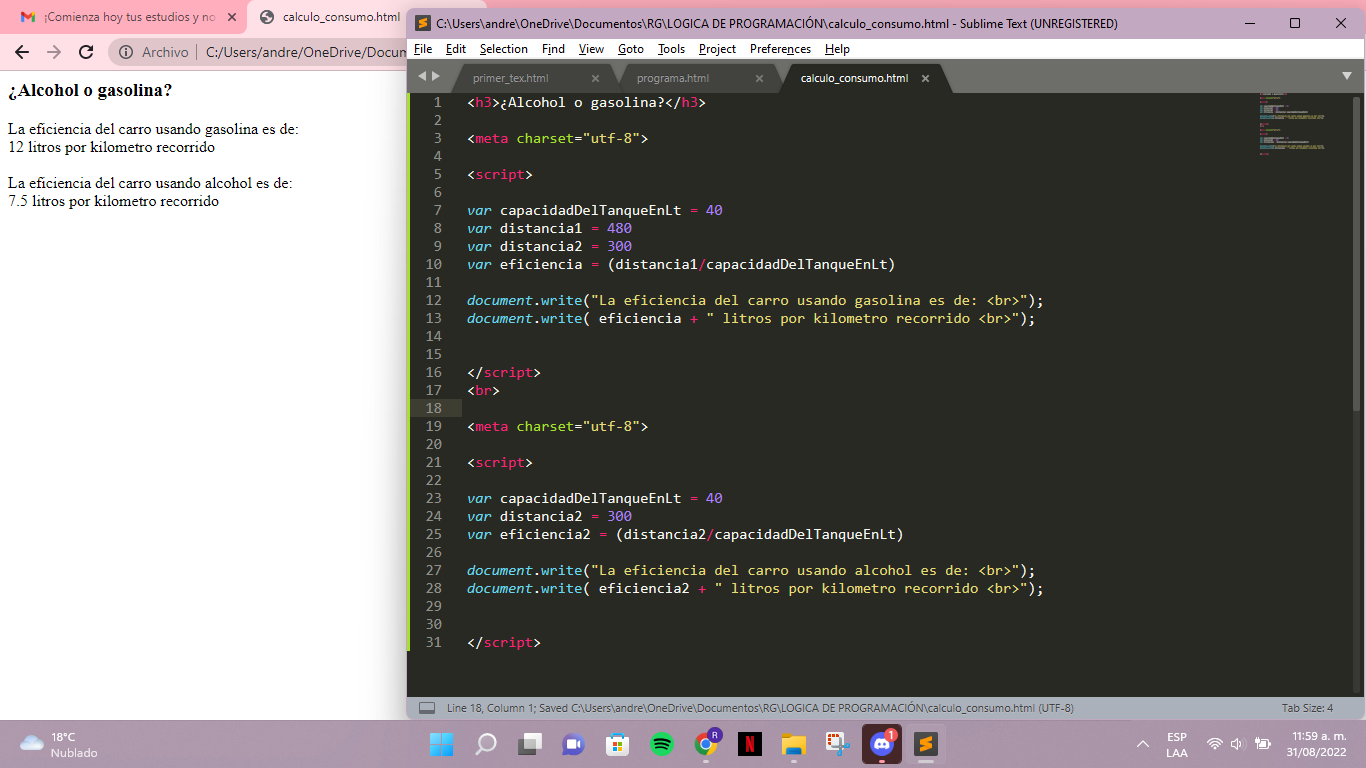
Task: Click the Sublime Text logo in title bar
Action: [423, 23]
